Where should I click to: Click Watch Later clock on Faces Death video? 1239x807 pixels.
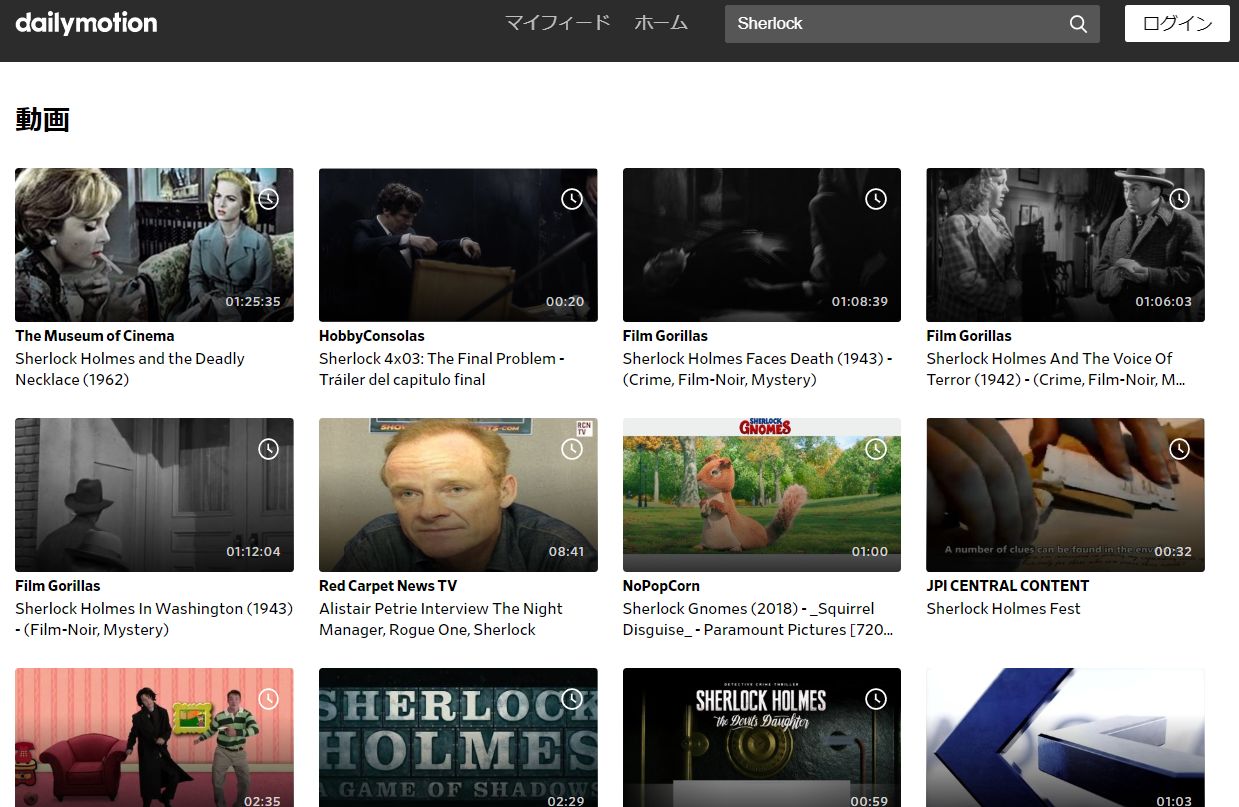pyautogui.click(x=876, y=199)
